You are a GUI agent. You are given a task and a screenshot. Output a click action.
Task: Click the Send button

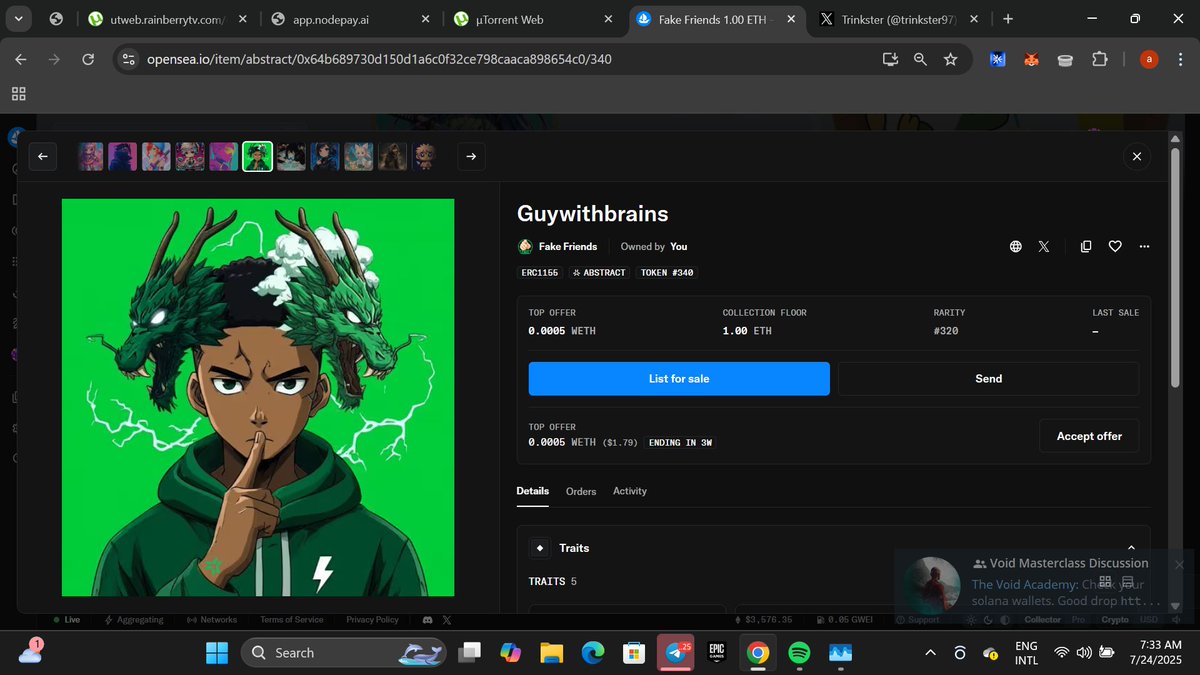click(988, 379)
